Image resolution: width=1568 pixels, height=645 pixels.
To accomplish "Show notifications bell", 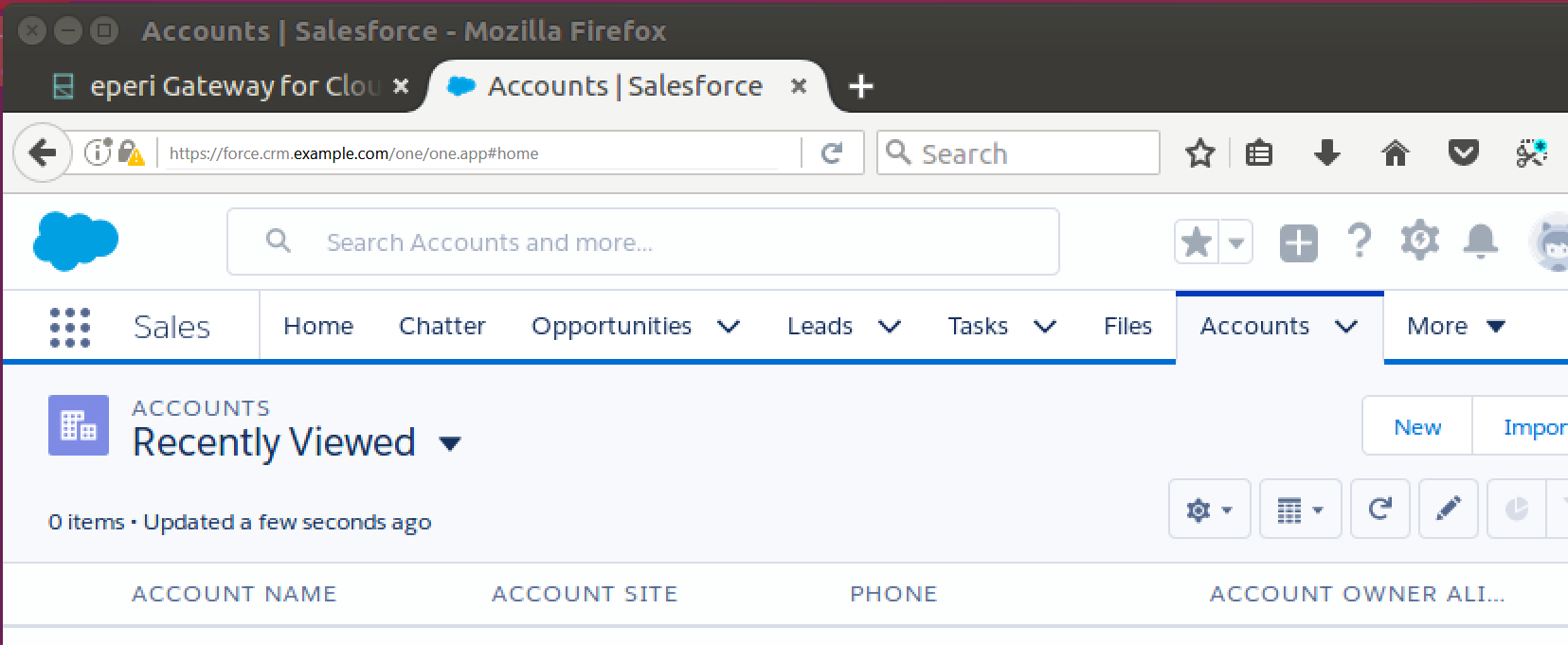I will pyautogui.click(x=1481, y=241).
